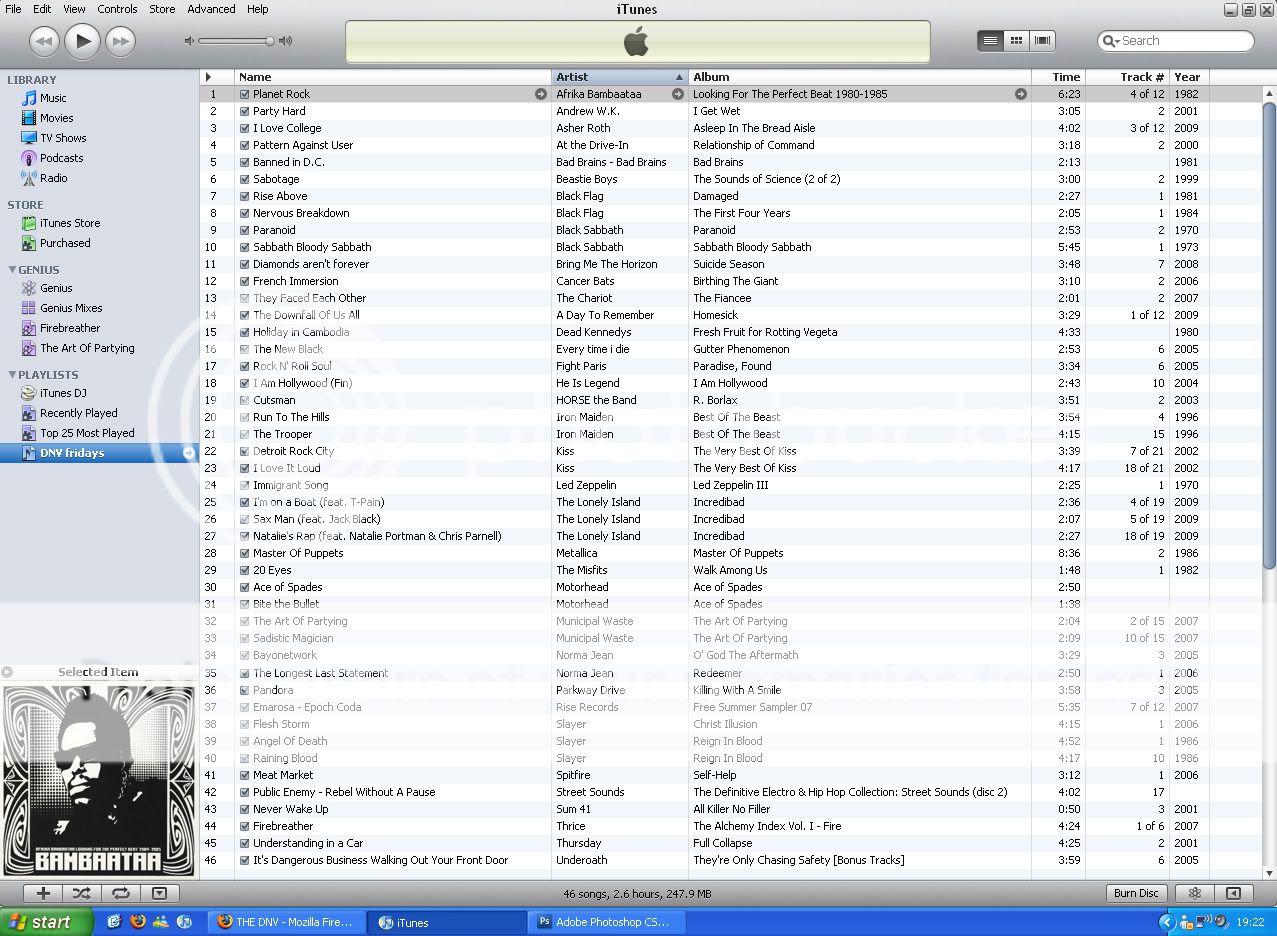Viewport: 1277px width, 936px height.
Task: Skip to the next track
Action: coord(120,41)
